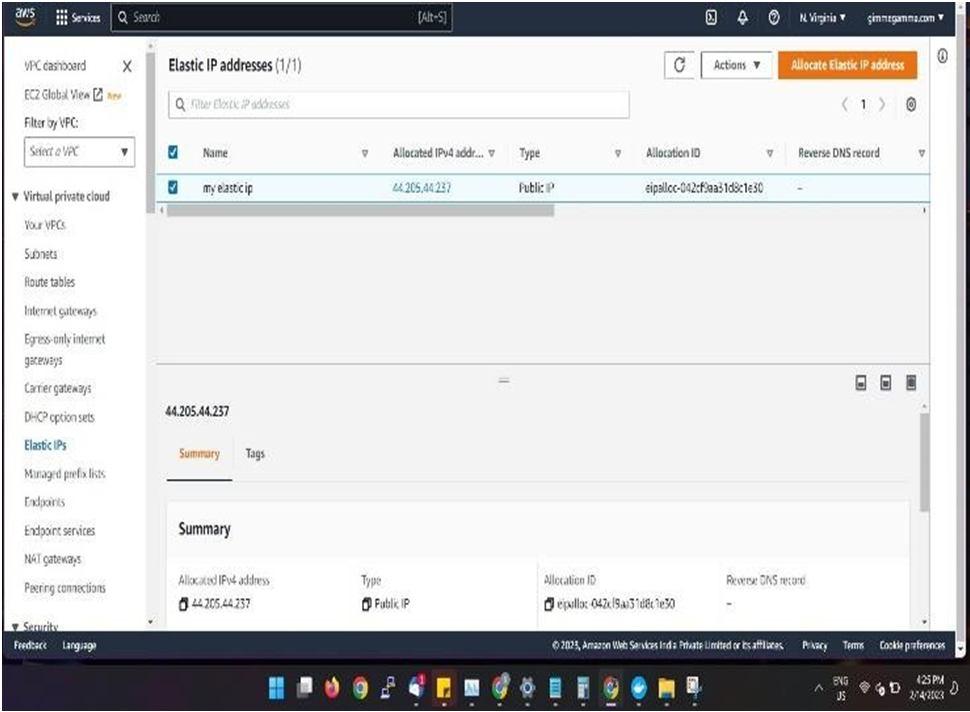
Task: Open the Language link in the footer
Action: point(79,645)
